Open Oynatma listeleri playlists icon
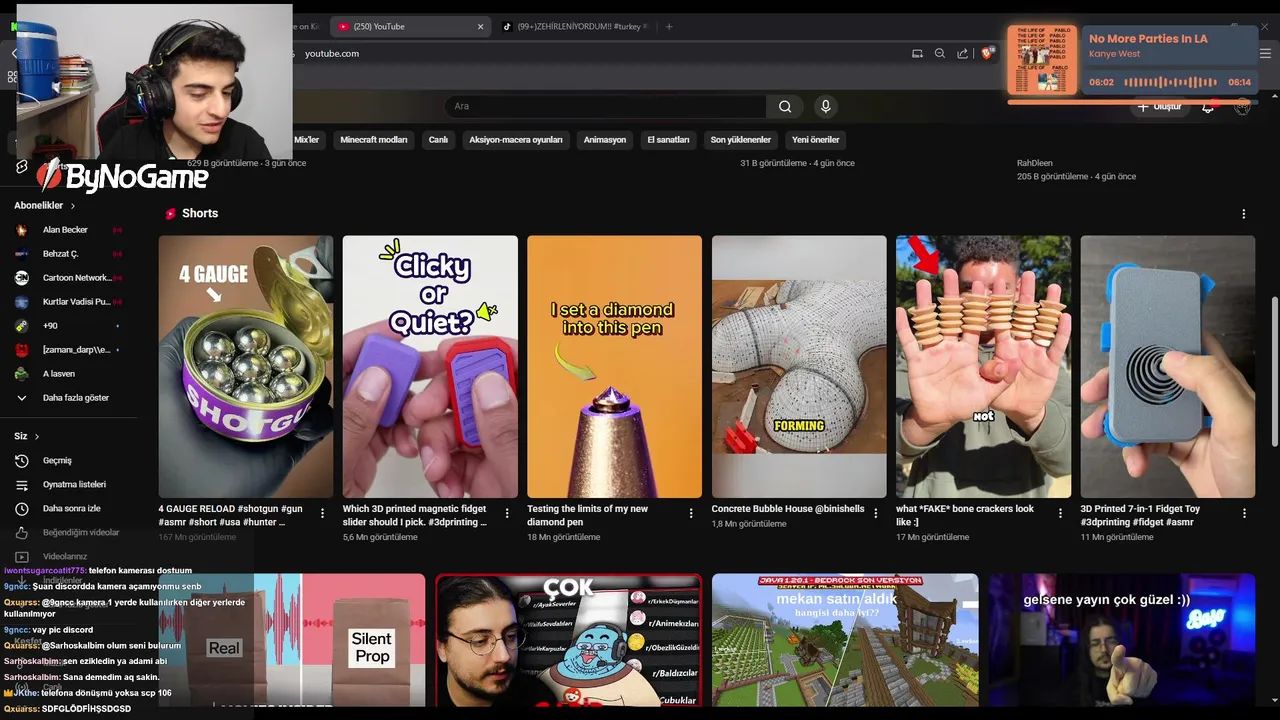Viewport: 1280px width, 720px height. click(21, 485)
